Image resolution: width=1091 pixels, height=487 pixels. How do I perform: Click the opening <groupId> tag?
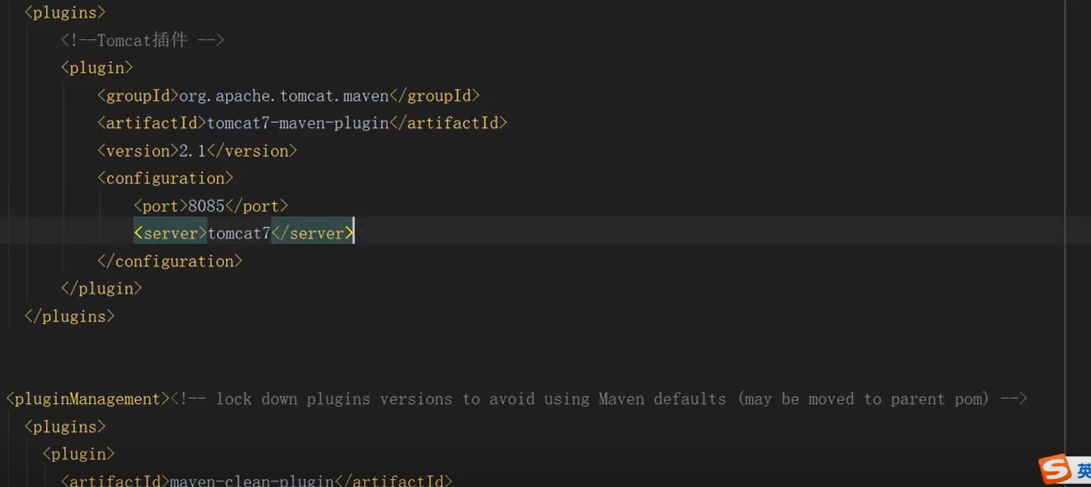tap(138, 95)
